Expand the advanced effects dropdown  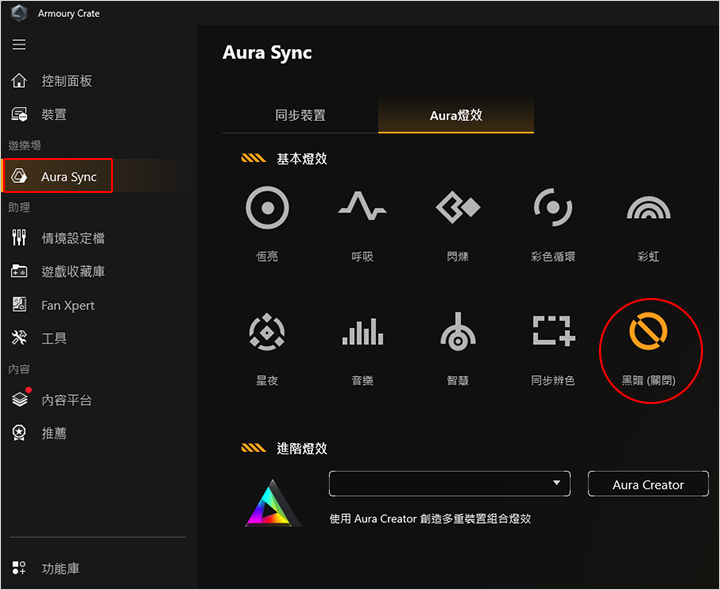pyautogui.click(x=450, y=483)
